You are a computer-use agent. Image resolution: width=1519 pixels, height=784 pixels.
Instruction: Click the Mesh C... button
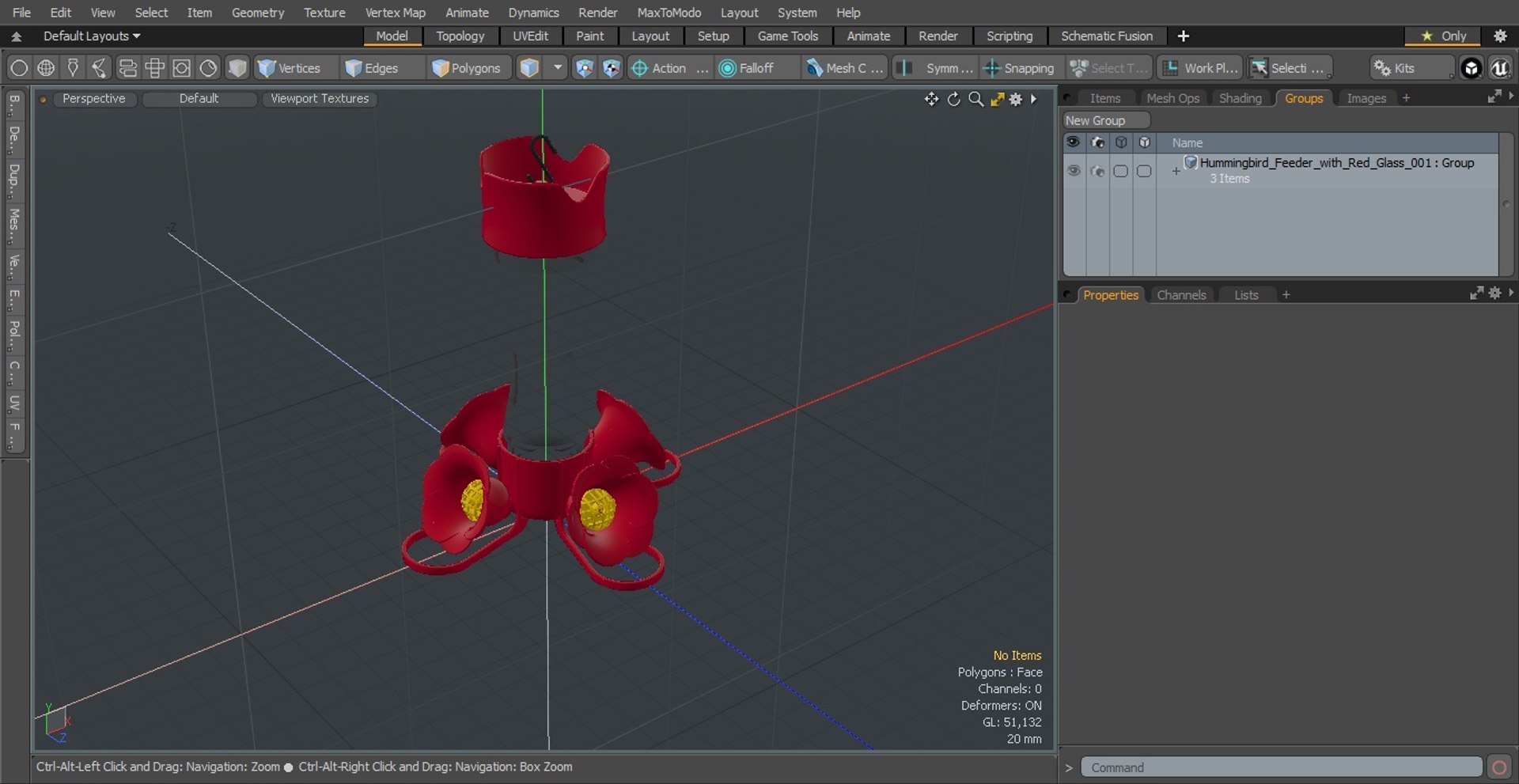point(845,68)
